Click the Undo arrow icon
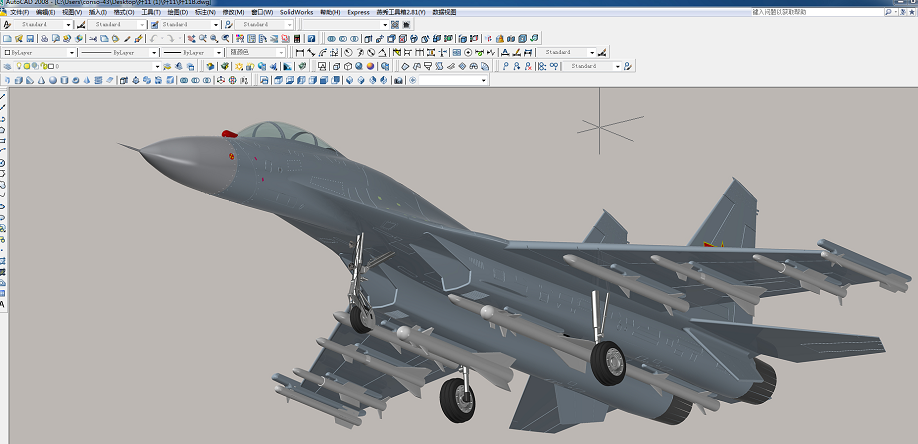Viewport: 918px width, 444px height. 154,38
